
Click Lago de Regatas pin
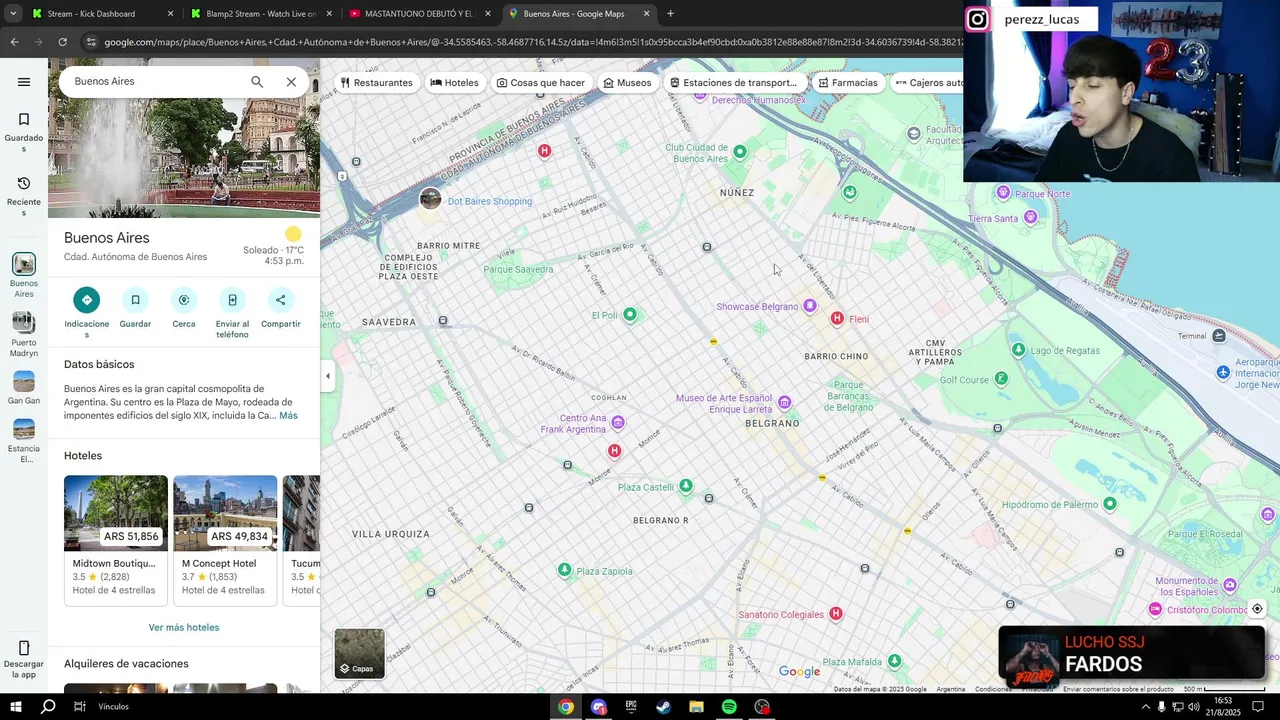[x=1018, y=349]
